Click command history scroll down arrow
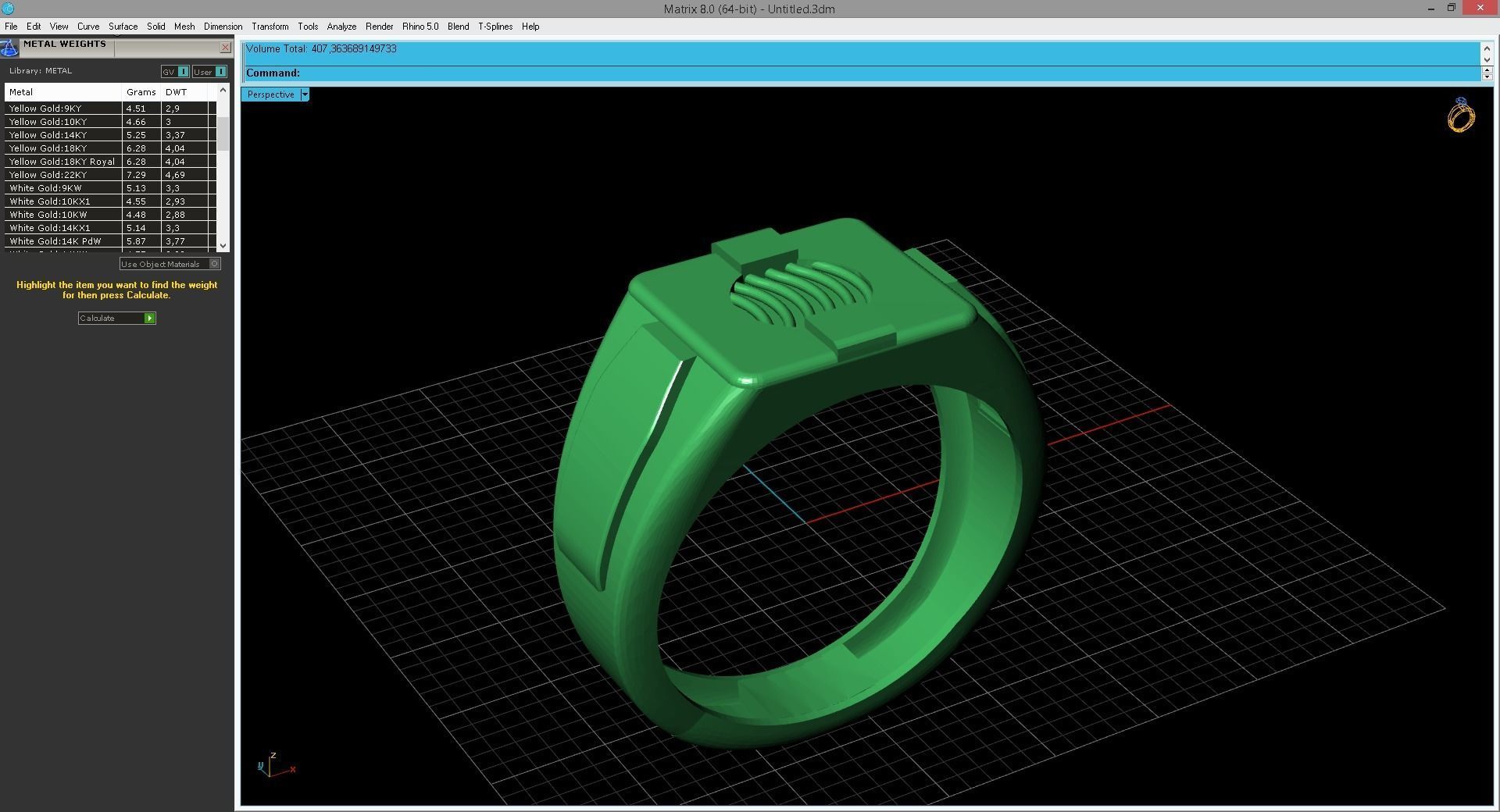The image size is (1500, 812). (x=1487, y=59)
